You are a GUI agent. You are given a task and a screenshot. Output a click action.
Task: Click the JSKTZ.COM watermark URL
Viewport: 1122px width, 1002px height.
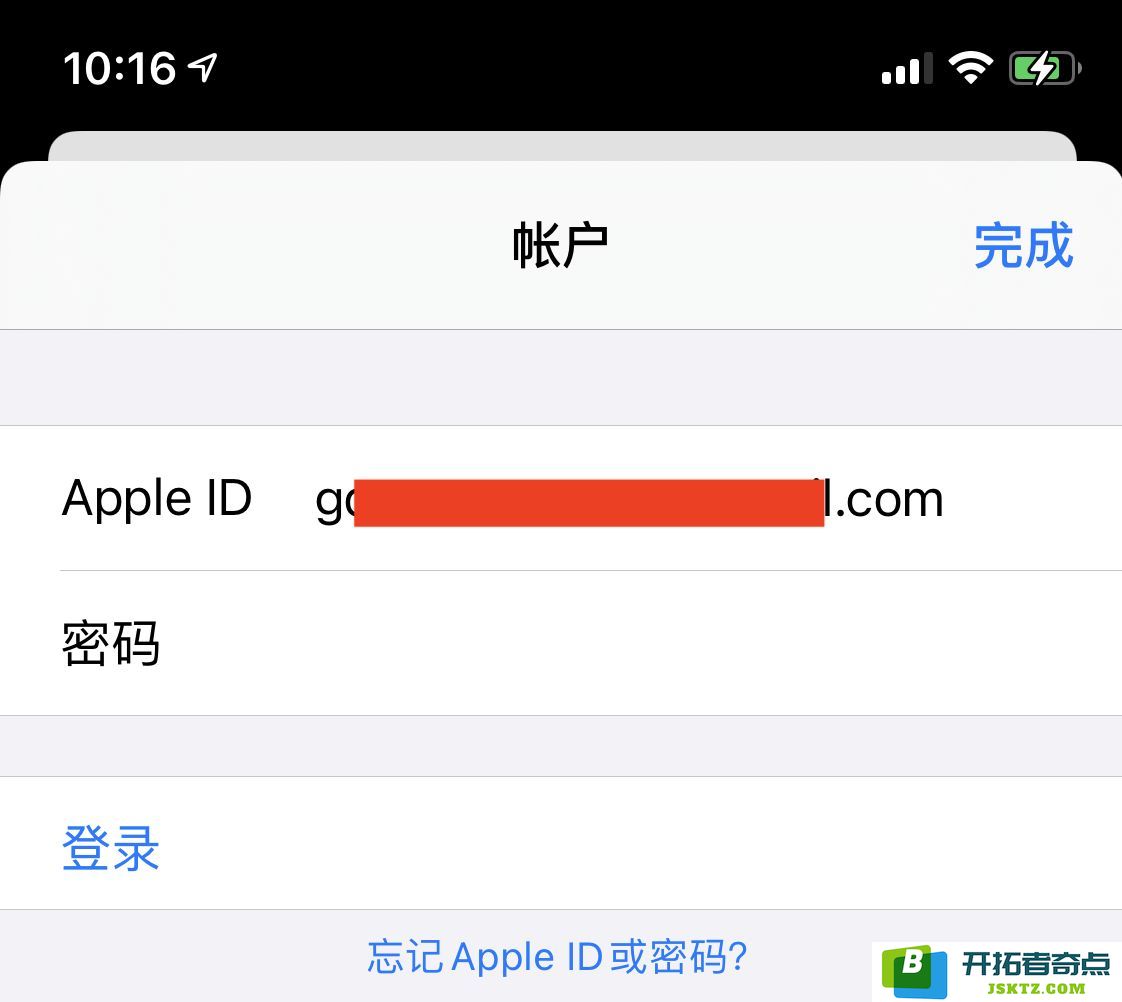[x=1035, y=989]
